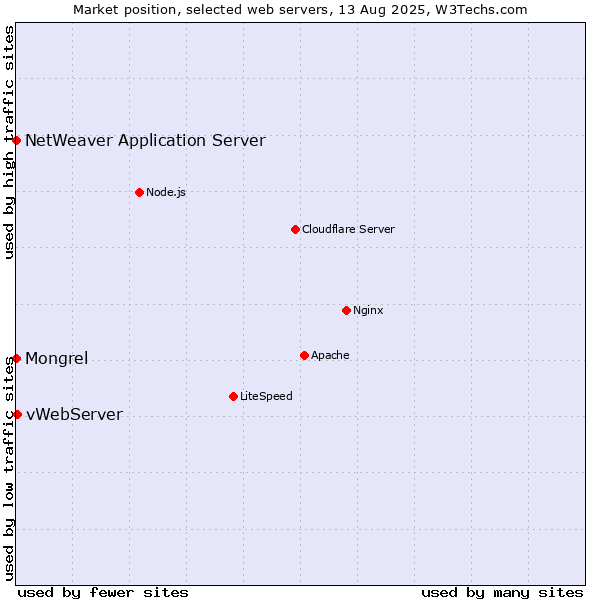The width and height of the screenshot is (600, 600).
Task: Click the Nginx red data point
Action: click(x=346, y=310)
